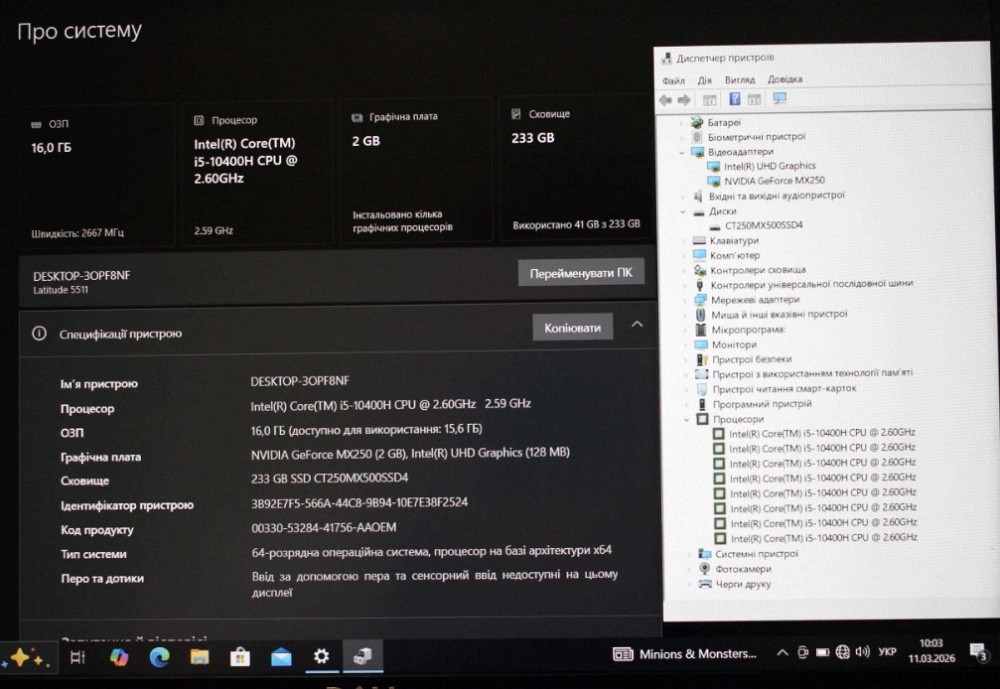Click the Help question mark icon in Device Manager

pyautogui.click(x=734, y=99)
